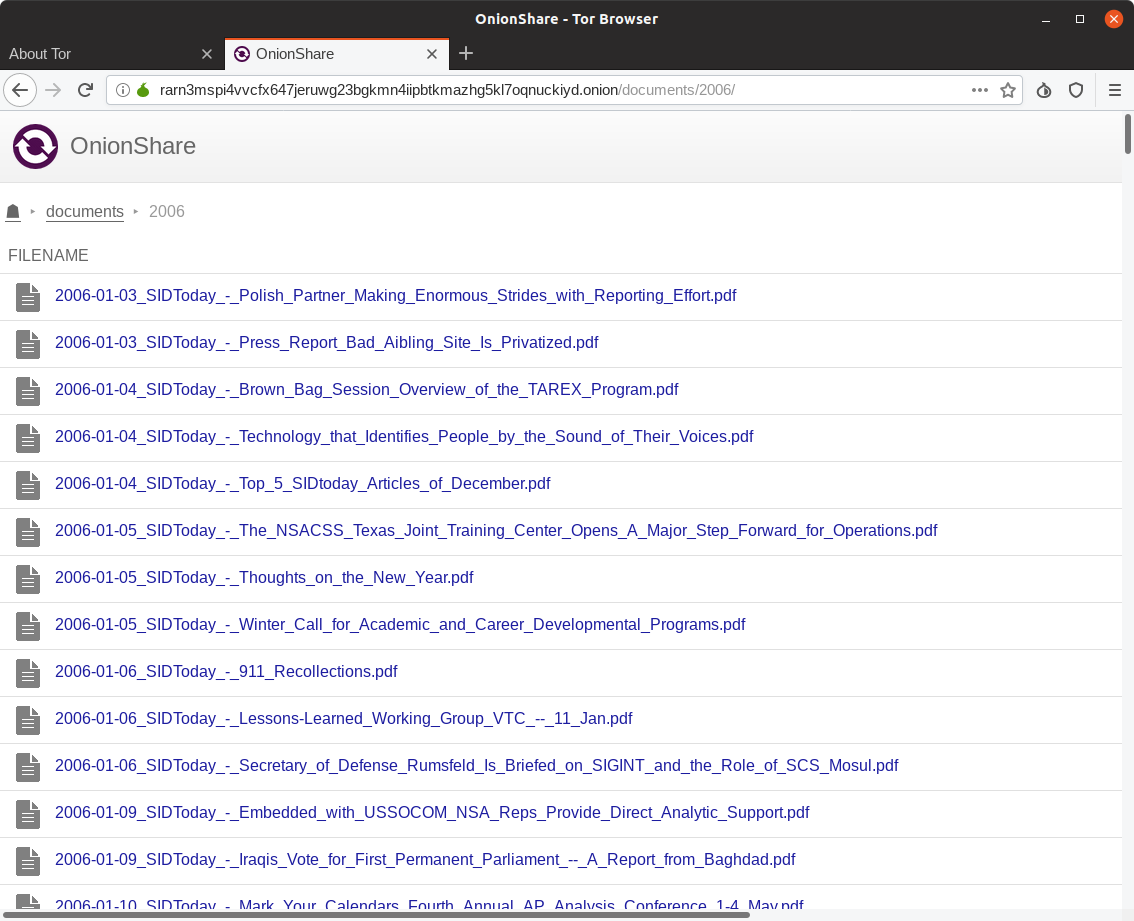Click the home breadcrumb icon

[x=13, y=212]
